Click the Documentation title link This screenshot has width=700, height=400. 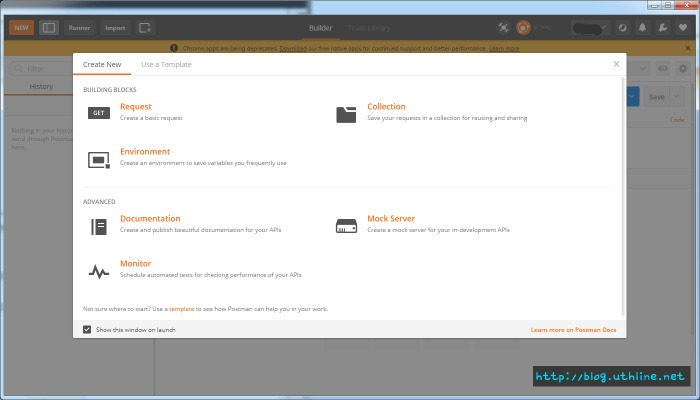point(150,218)
